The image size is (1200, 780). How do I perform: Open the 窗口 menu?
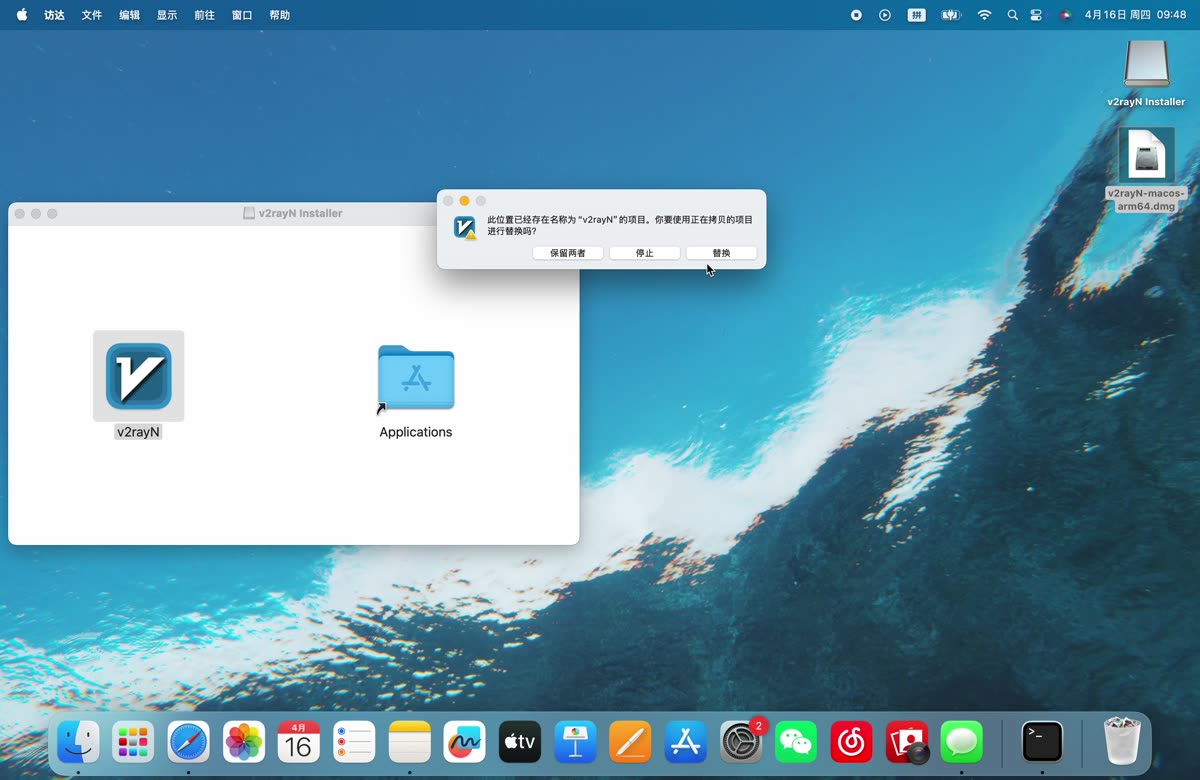(x=242, y=15)
